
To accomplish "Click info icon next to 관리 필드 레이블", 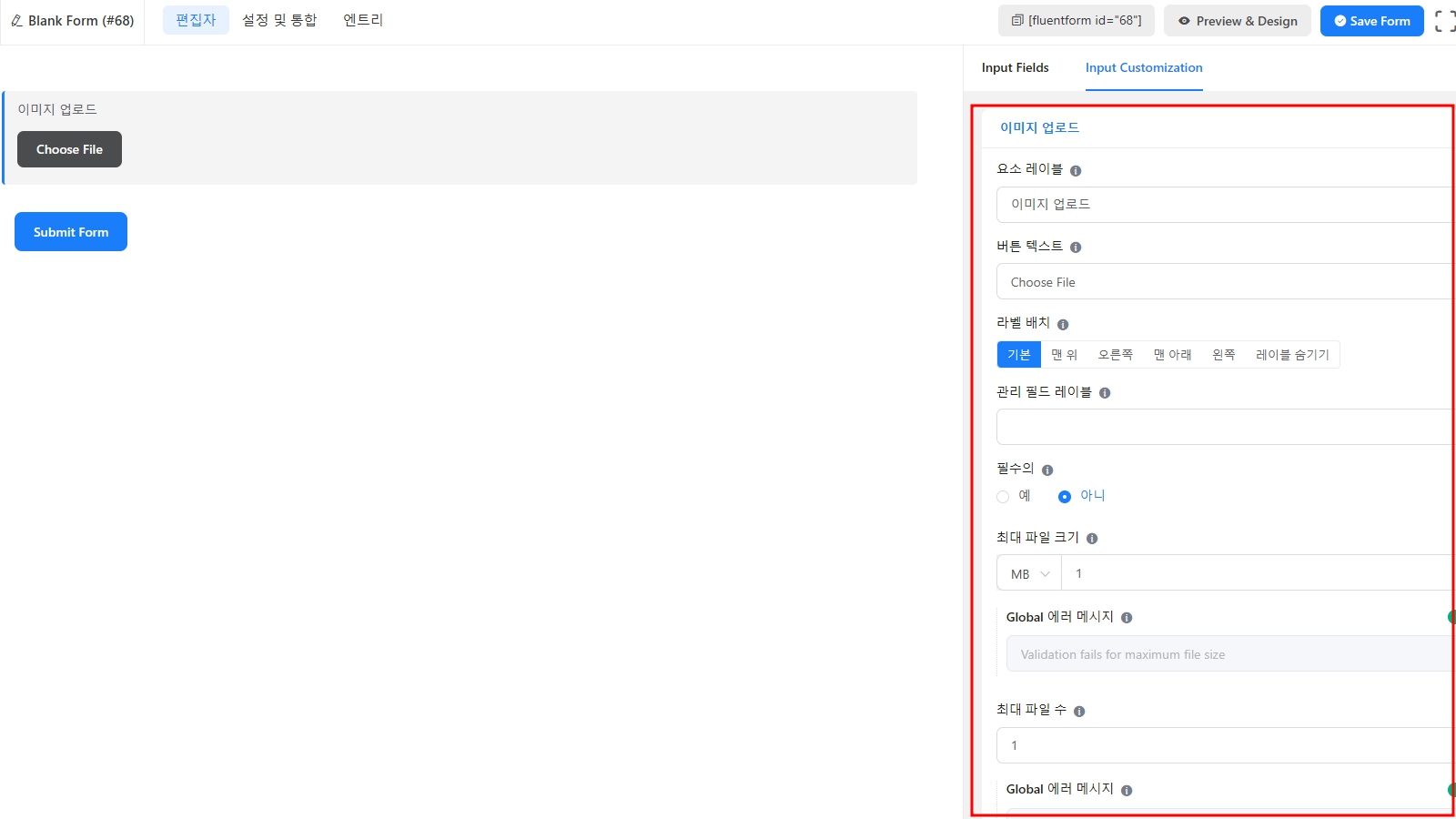I will 1105,393.
